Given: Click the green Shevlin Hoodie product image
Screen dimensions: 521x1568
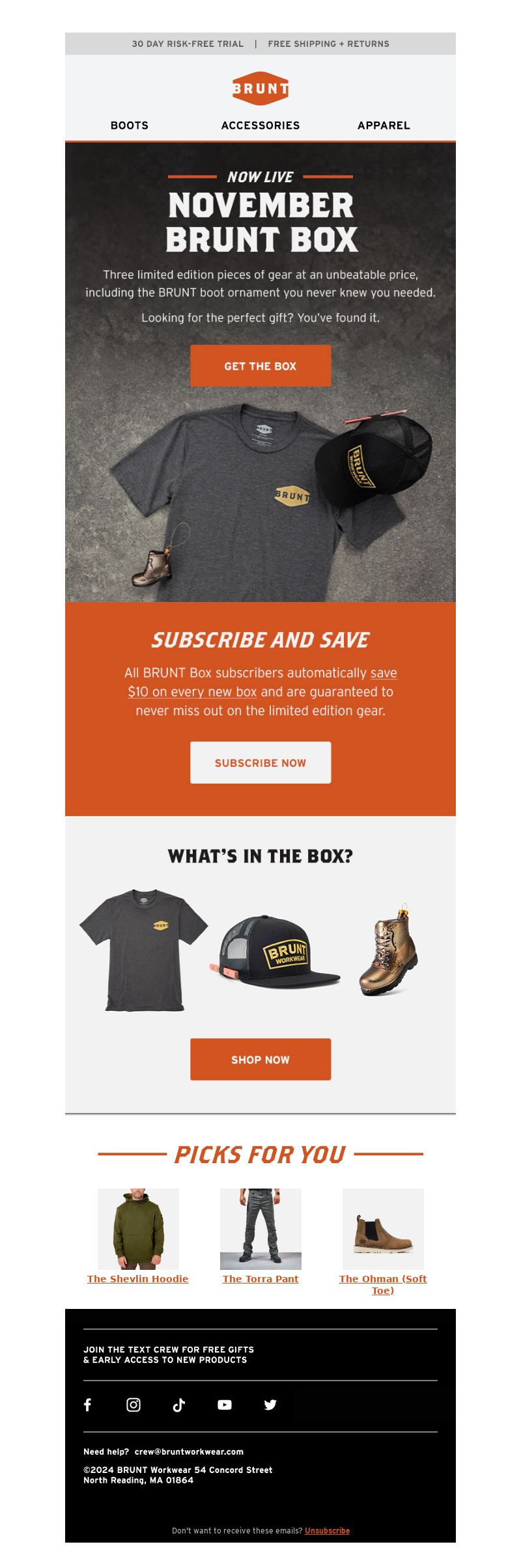Looking at the screenshot, I should click(x=138, y=1229).
